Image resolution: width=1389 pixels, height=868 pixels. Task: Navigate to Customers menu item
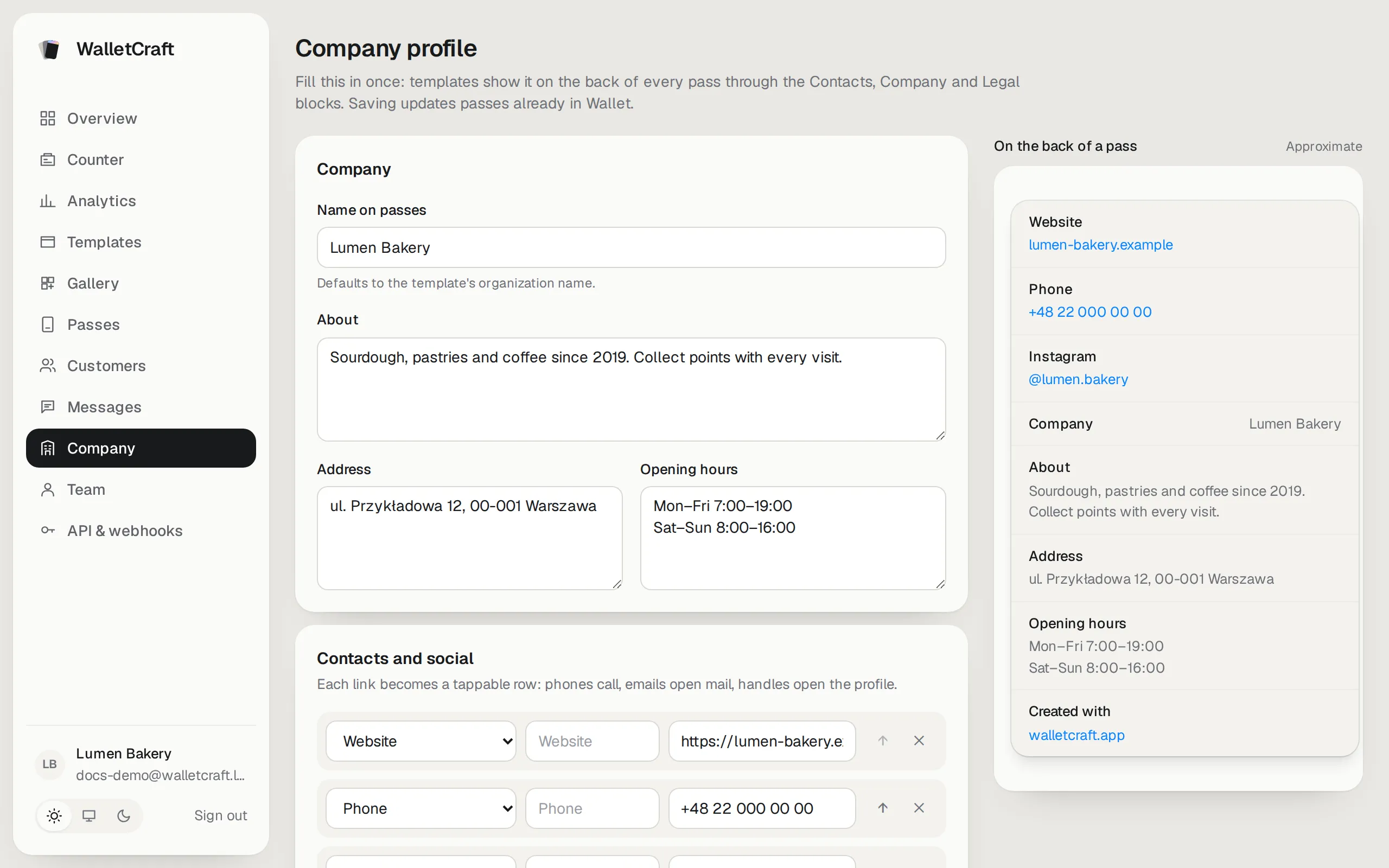[141, 366]
